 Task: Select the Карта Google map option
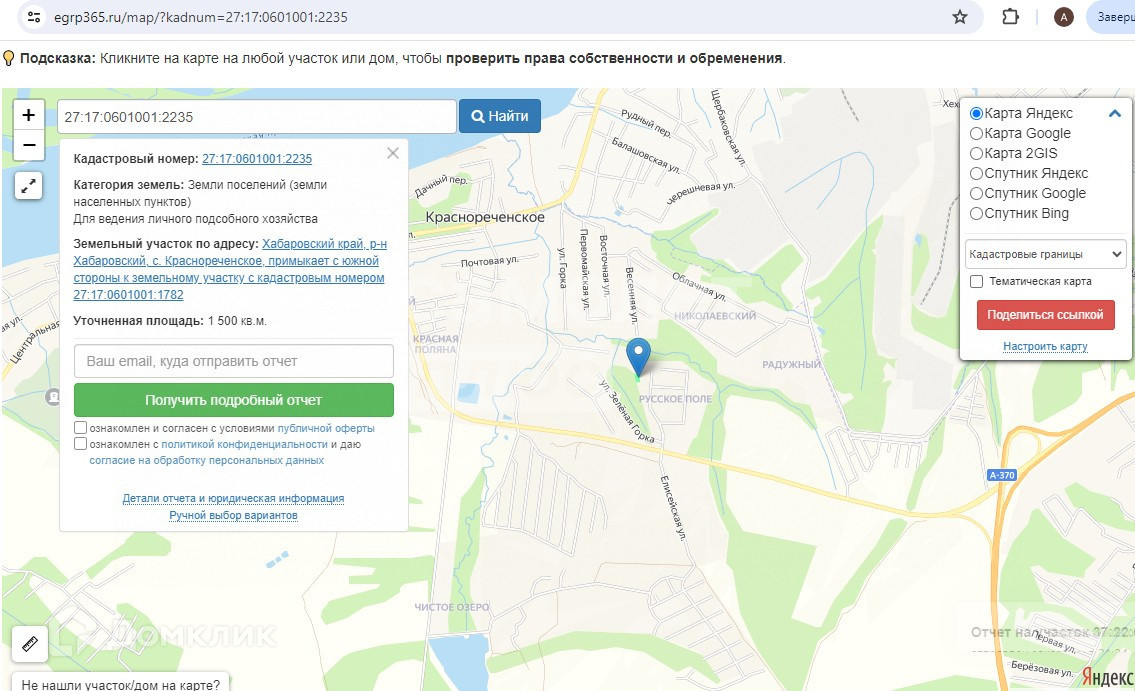point(976,134)
